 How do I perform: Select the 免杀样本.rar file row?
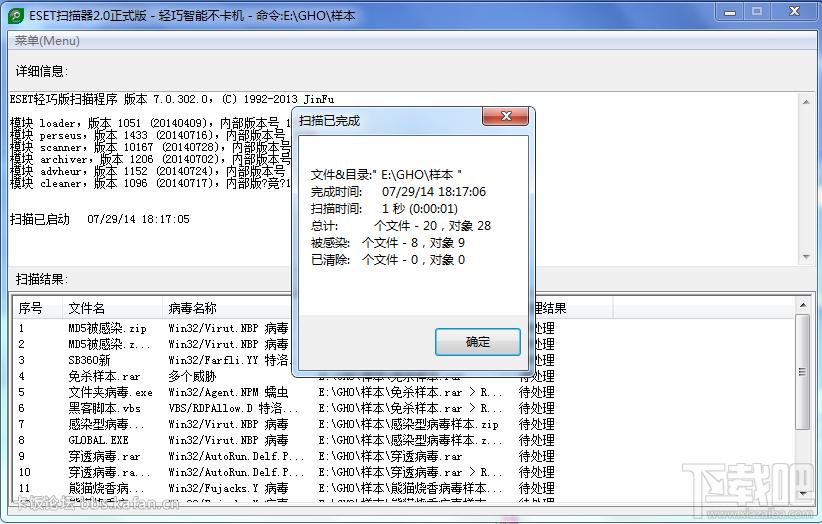tap(104, 376)
